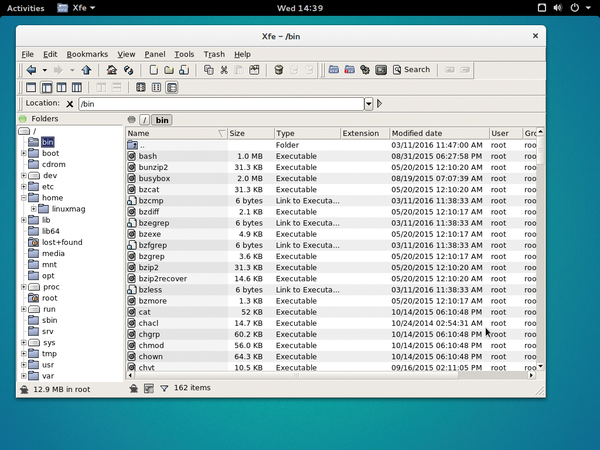Screen dimensions: 600x450
Task: Toggle detailed list view
Action: pos(172,88)
